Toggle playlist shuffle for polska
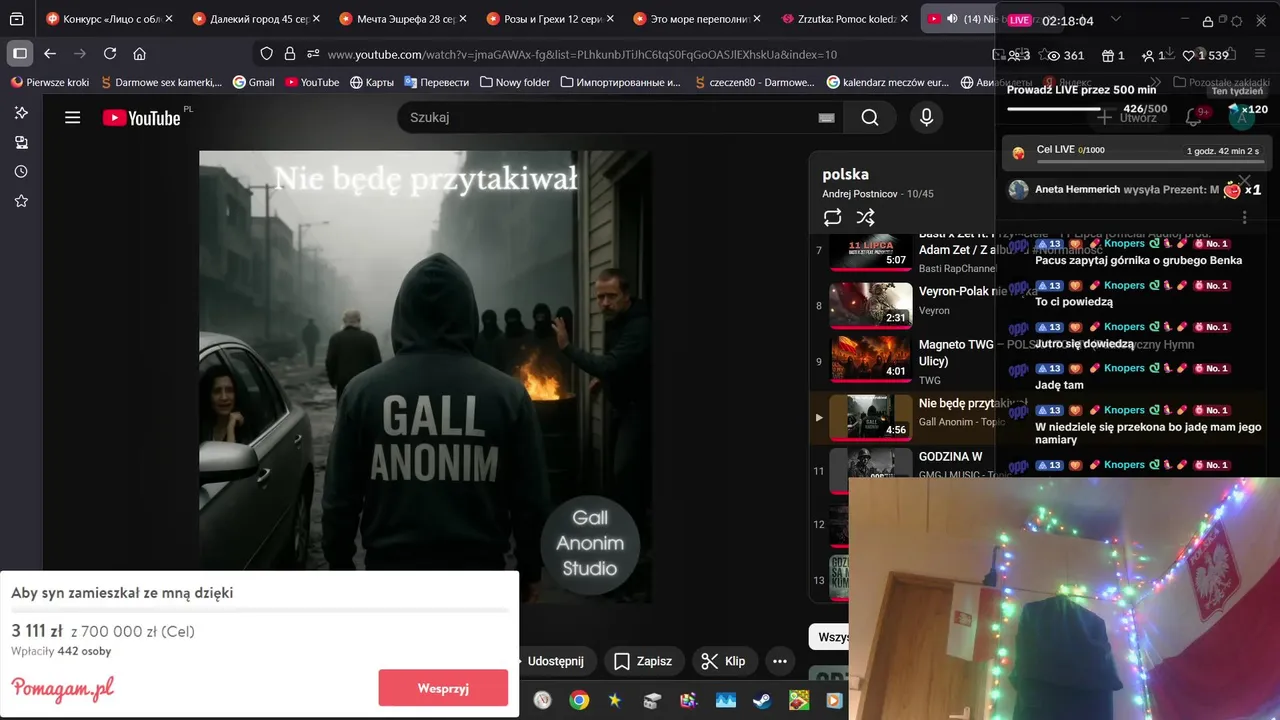The image size is (1280, 720). tap(866, 217)
